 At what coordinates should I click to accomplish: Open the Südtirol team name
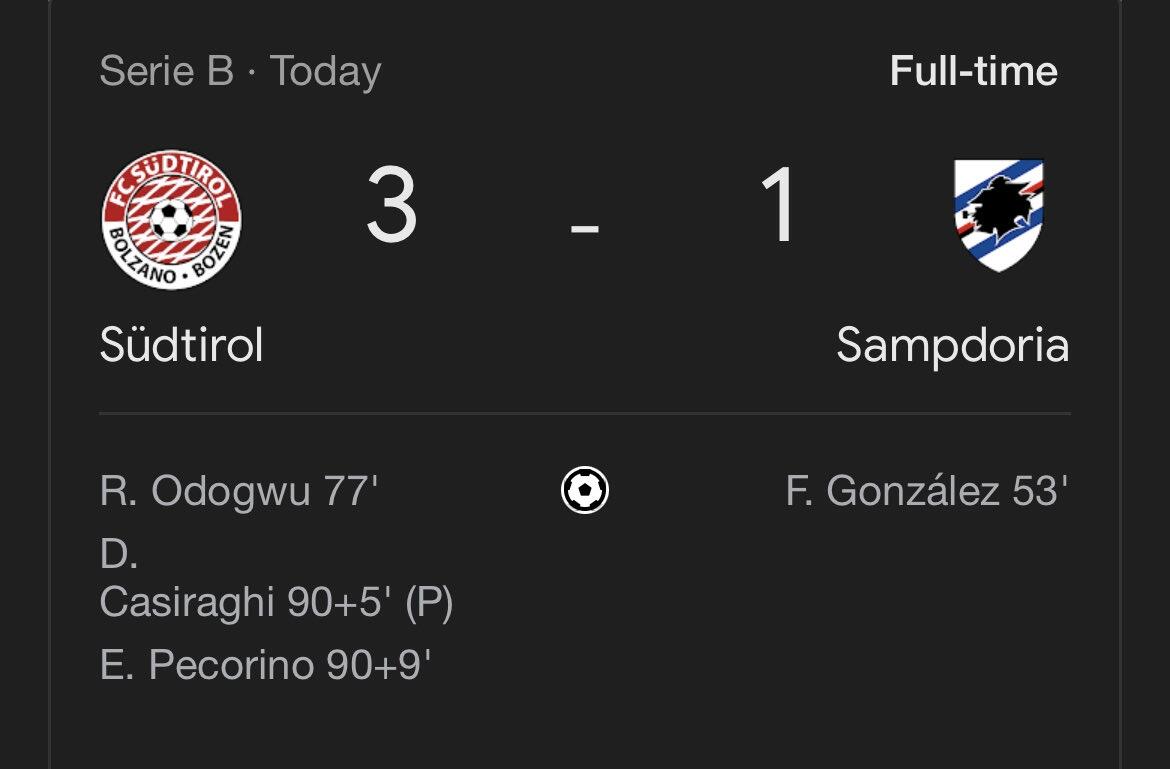[181, 346]
